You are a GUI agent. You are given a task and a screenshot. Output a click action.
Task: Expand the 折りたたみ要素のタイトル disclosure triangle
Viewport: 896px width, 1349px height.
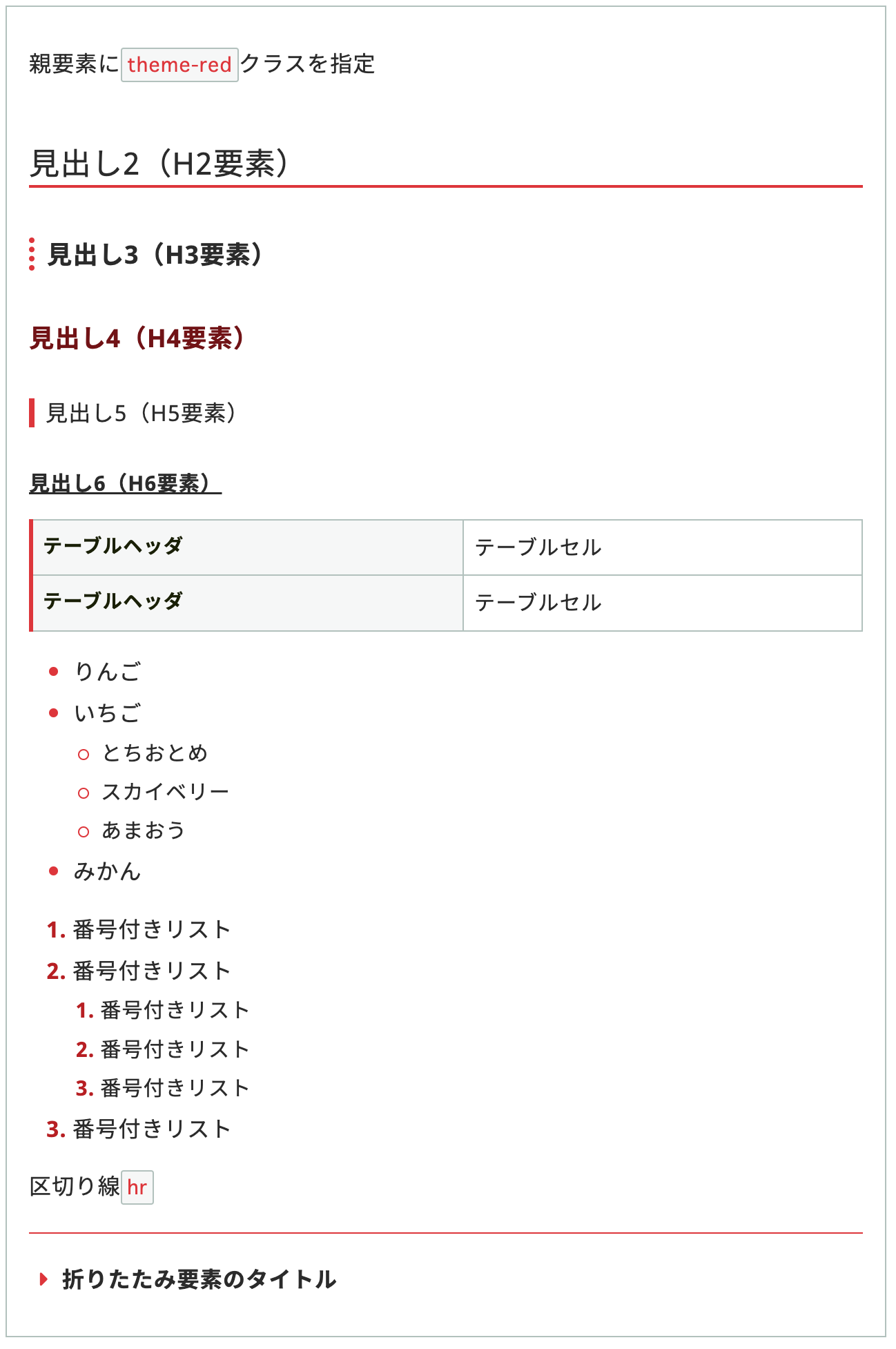click(x=43, y=1279)
